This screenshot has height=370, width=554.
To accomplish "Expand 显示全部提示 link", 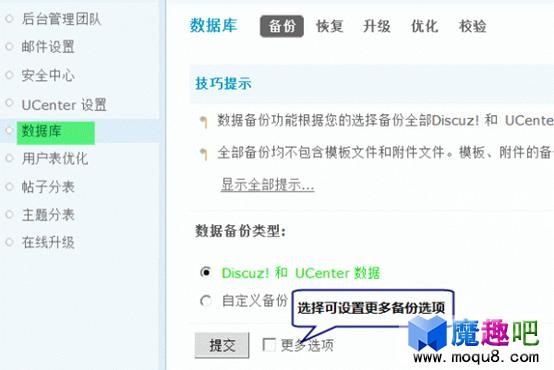I will pyautogui.click(x=267, y=184).
